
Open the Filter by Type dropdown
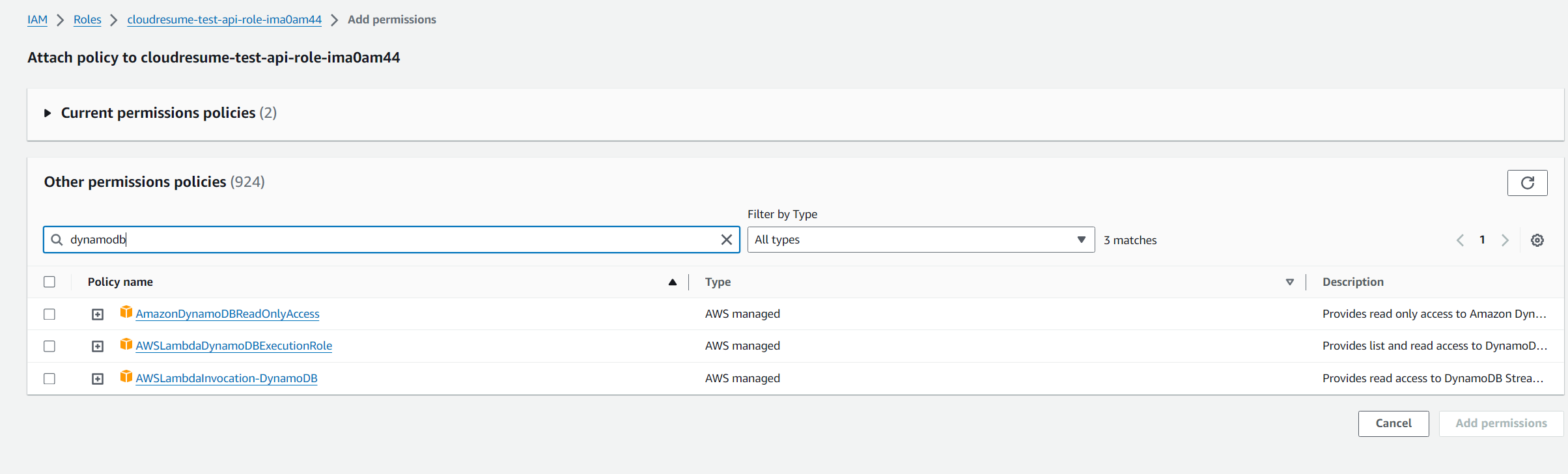[x=921, y=240]
